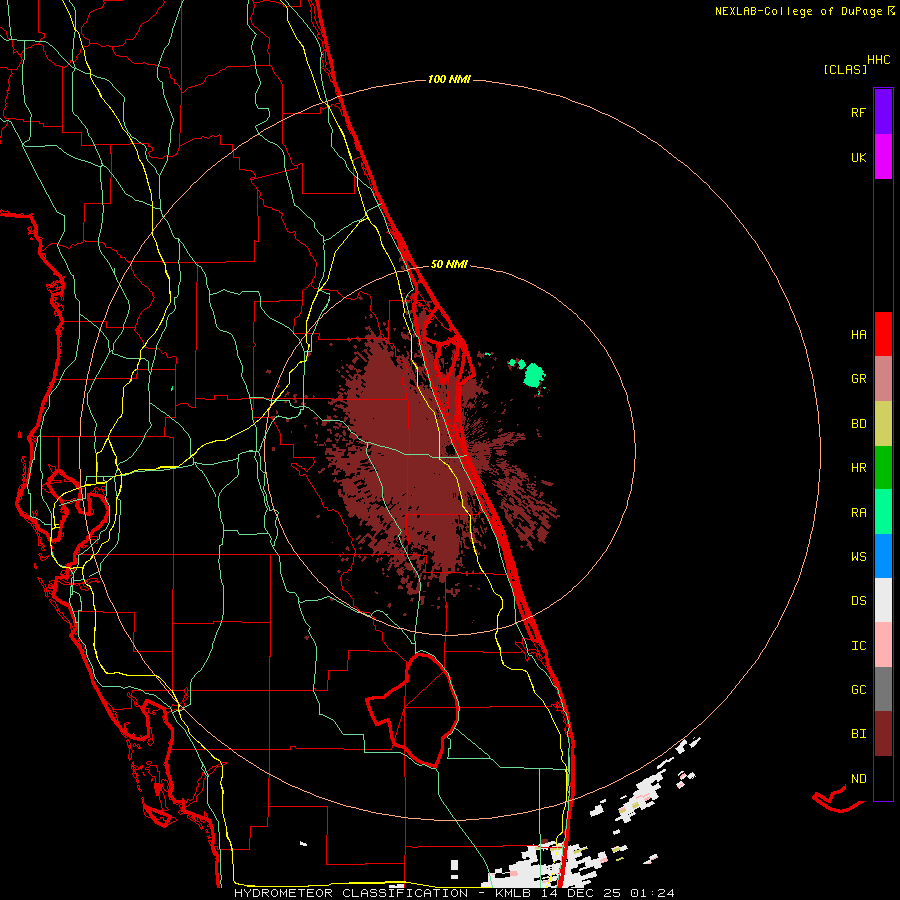Click the 01:24 timestamp
Screen dimensions: 900x900
tap(652, 893)
